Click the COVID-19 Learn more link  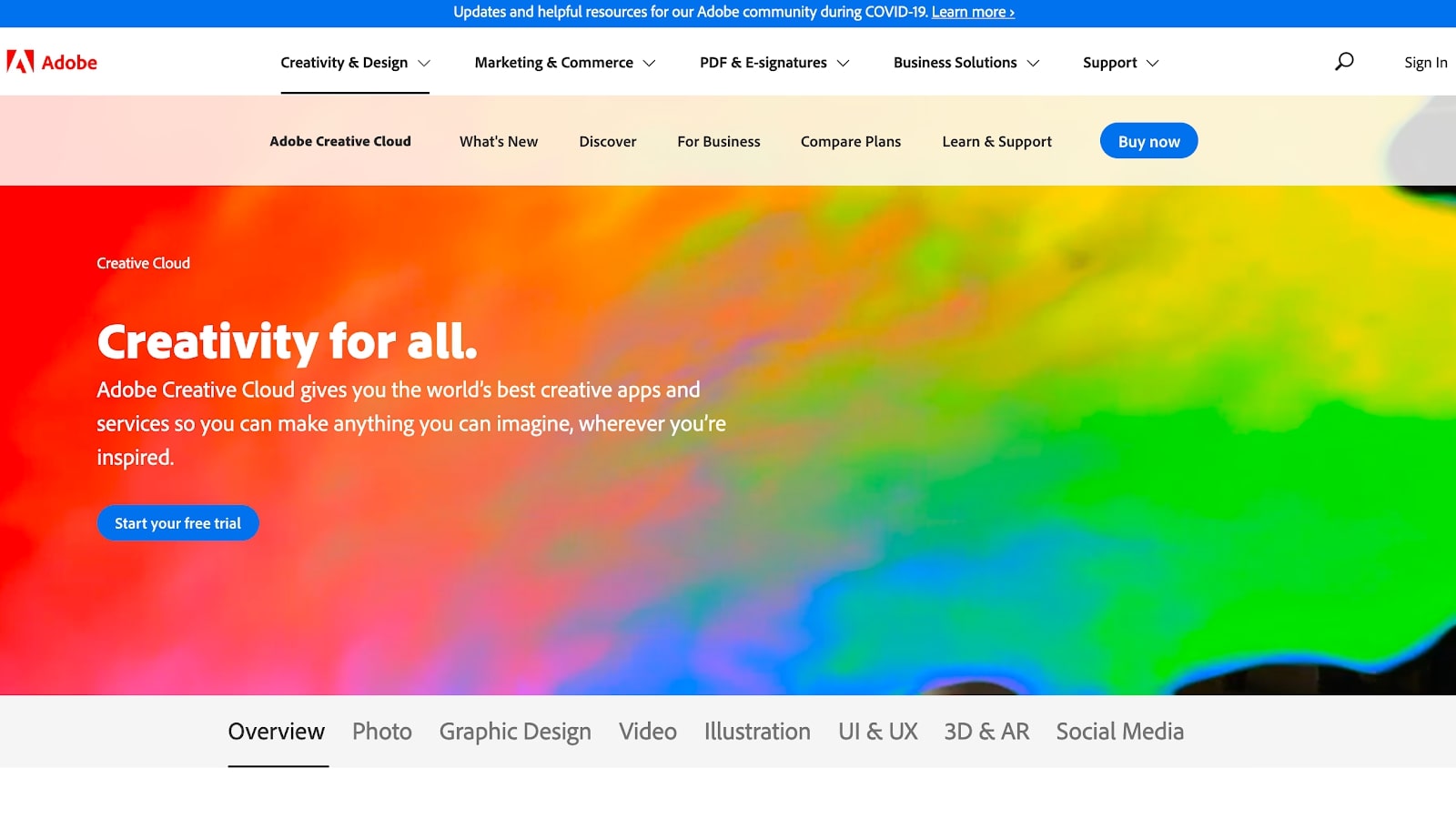pos(972,12)
